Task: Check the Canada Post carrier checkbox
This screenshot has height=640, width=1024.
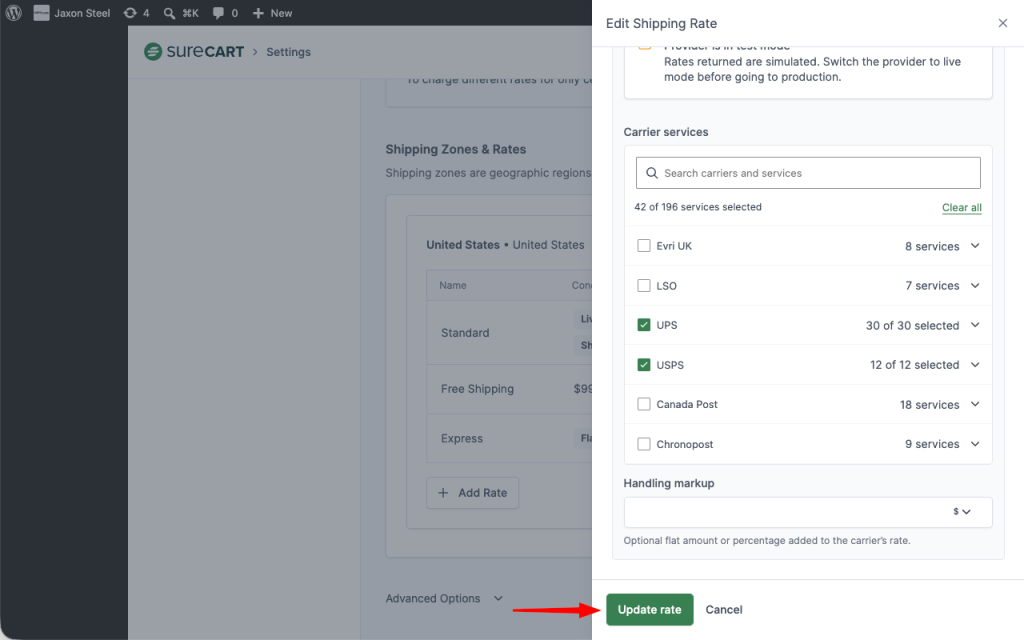Action: click(644, 404)
